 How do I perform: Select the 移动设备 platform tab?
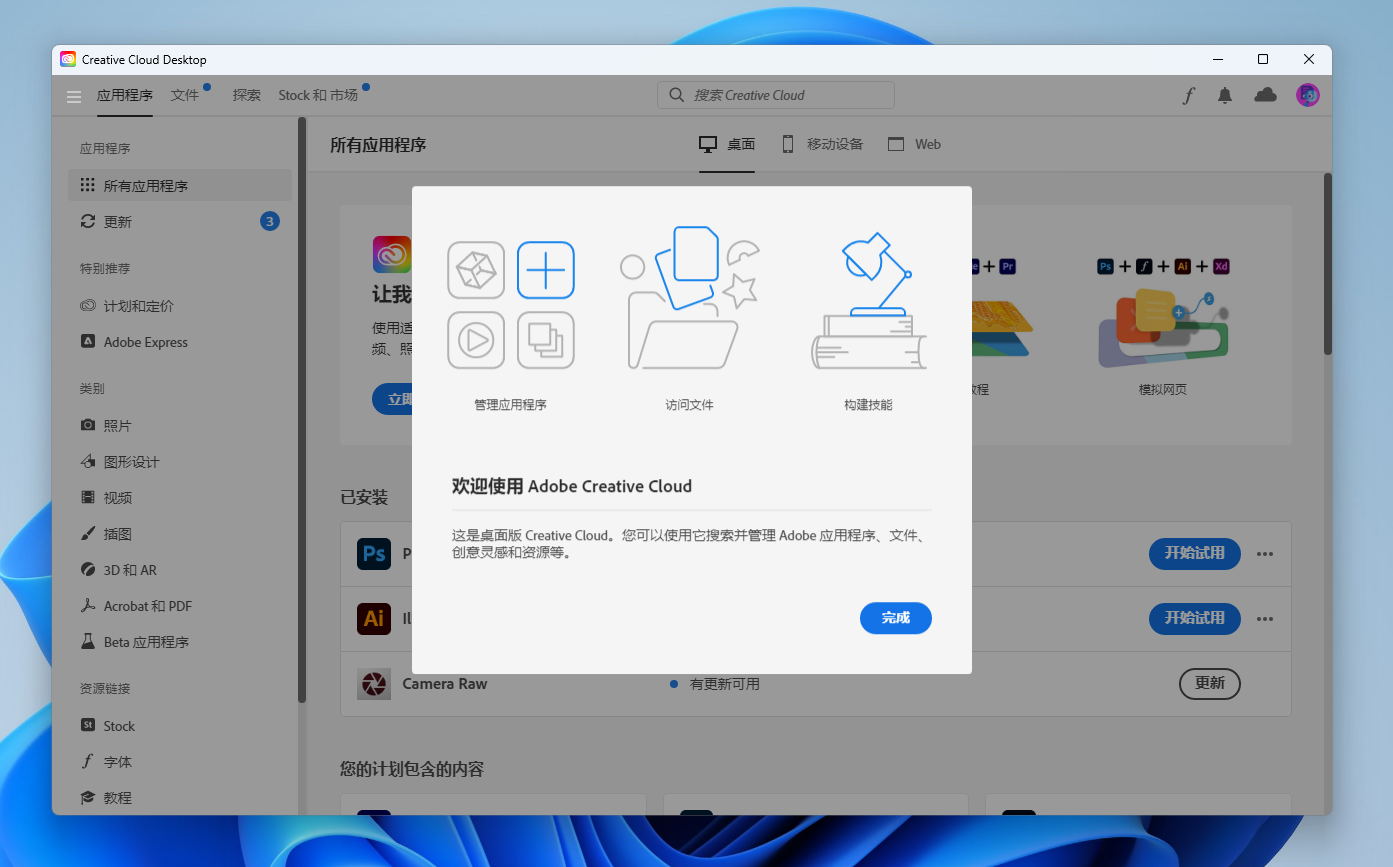tap(821, 144)
